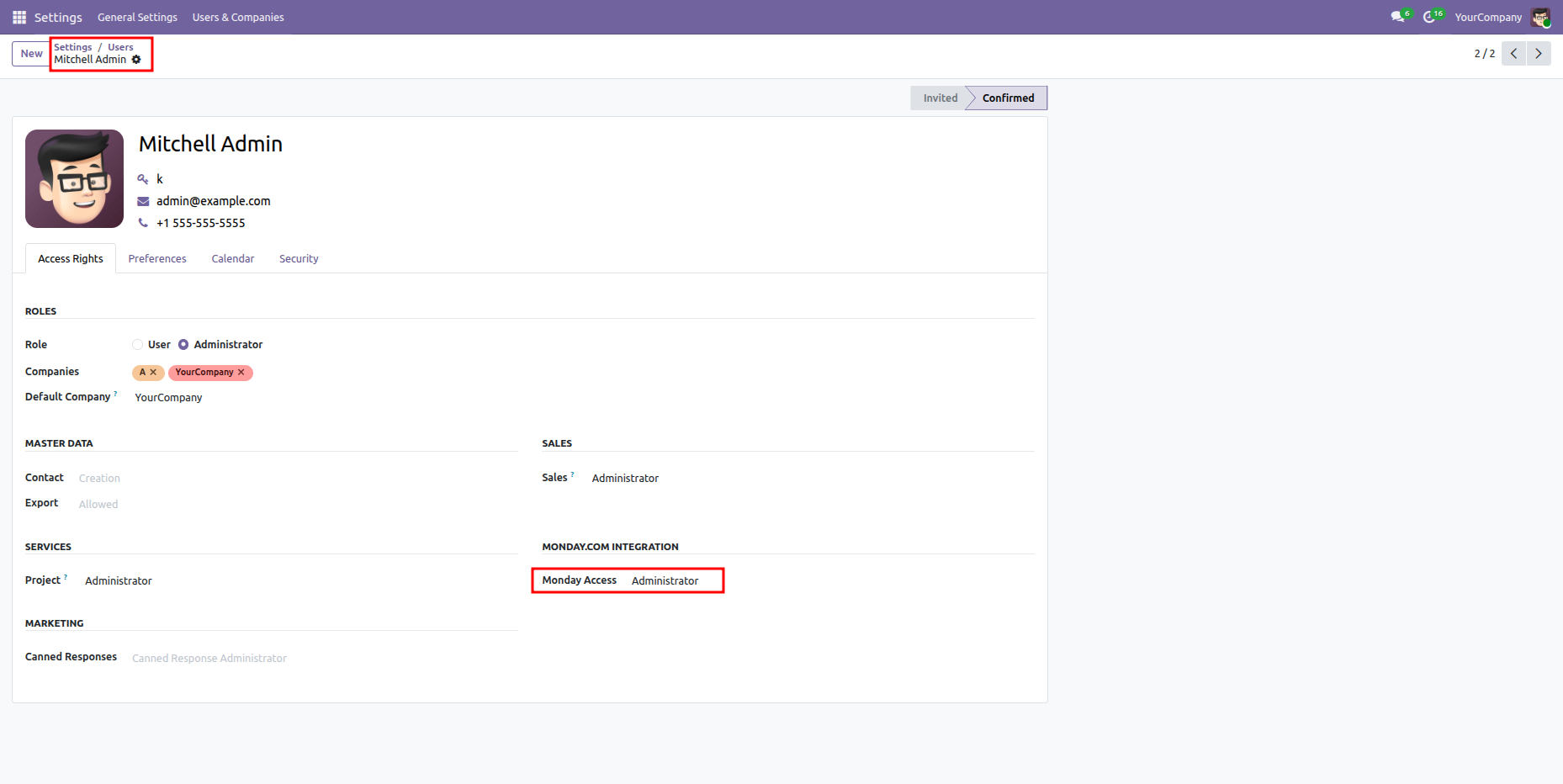Click the Default Company help question mark
Screen dimensions: 1563x784
point(115,394)
